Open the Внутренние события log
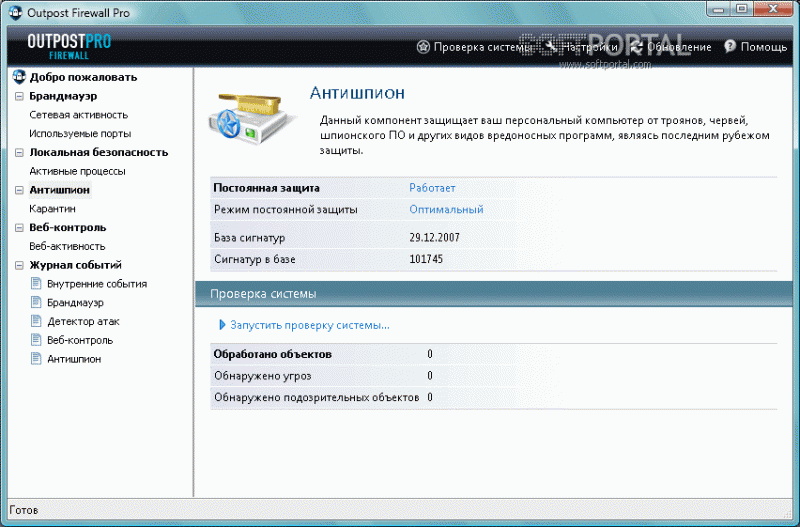 (97, 284)
